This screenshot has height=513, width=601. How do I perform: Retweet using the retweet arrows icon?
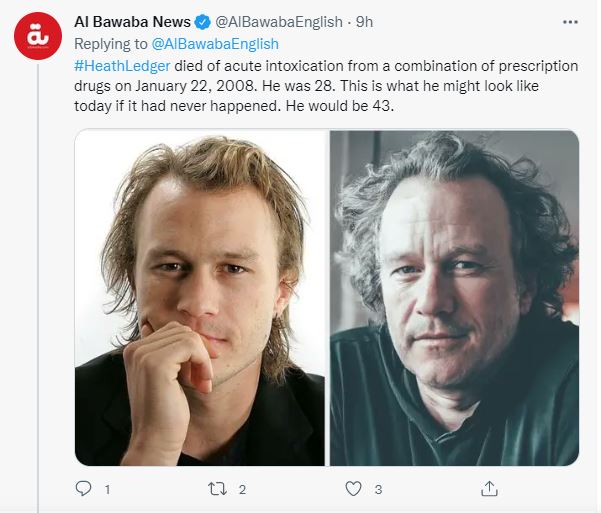217,489
